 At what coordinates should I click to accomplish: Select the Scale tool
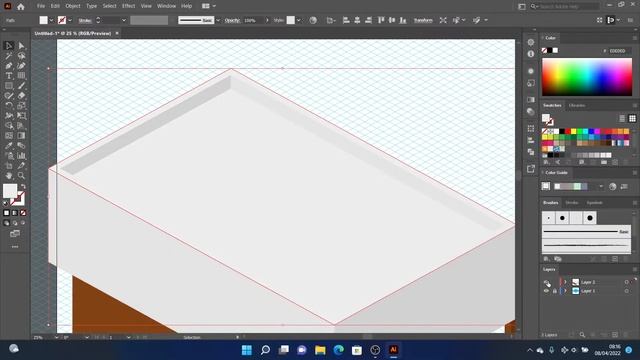click(21, 106)
